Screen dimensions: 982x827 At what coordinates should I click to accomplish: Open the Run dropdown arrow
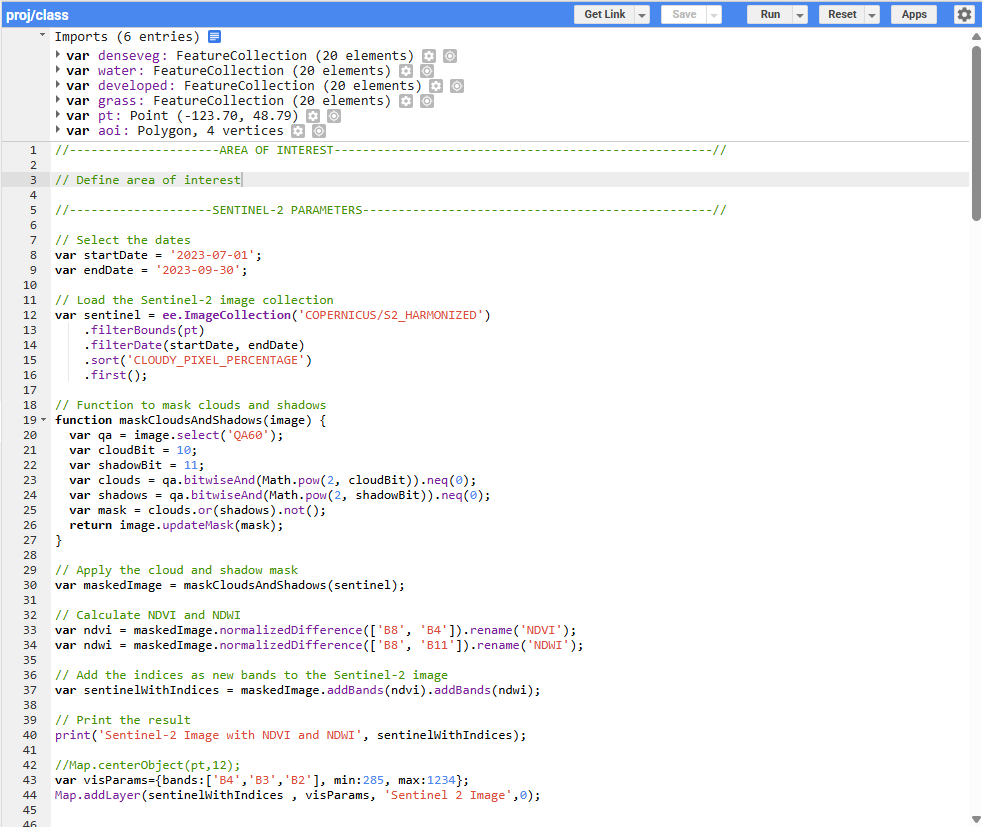(800, 14)
